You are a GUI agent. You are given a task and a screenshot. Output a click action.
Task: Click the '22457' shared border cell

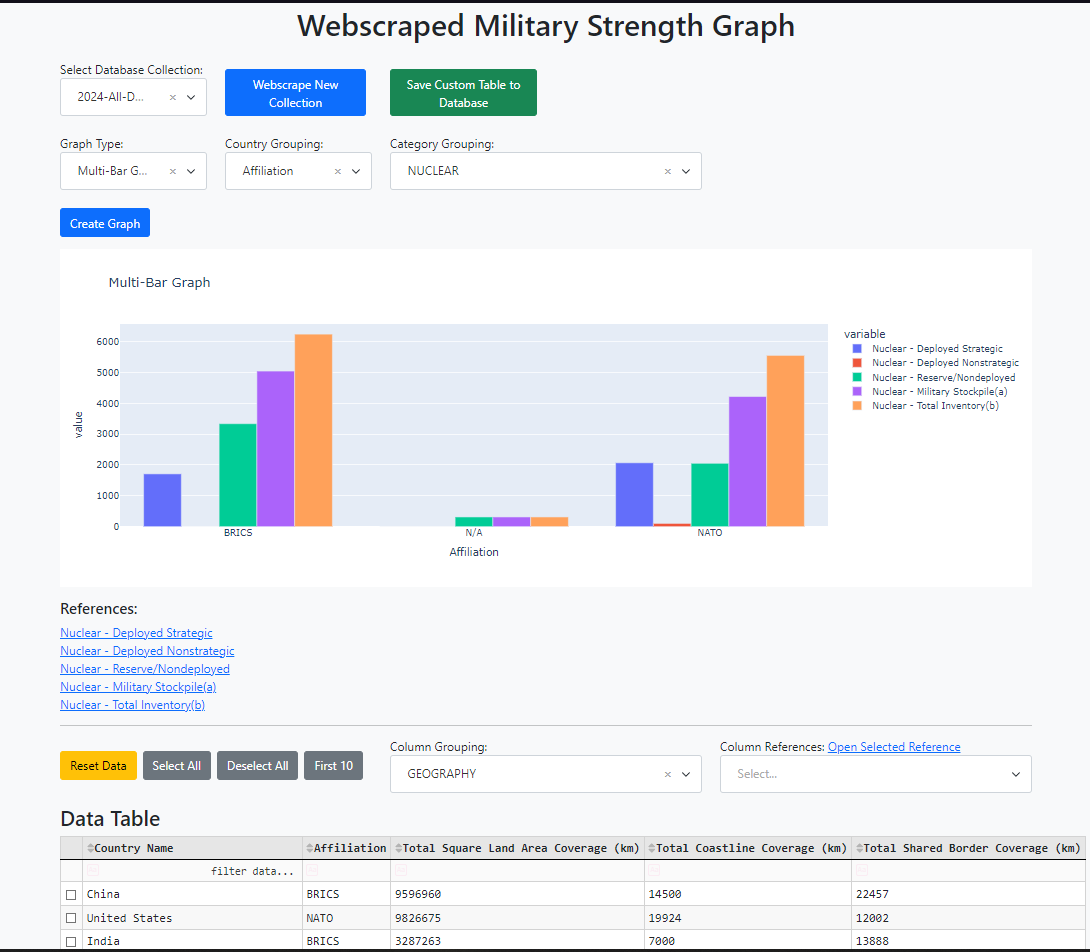click(x=969, y=894)
